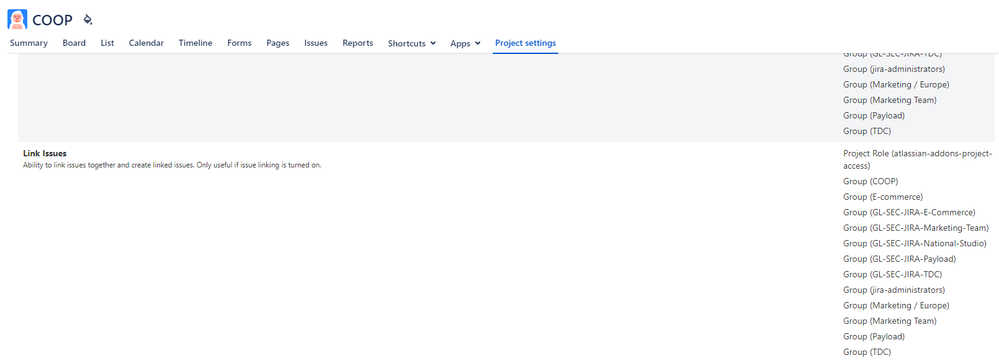Click the COOP project title text
This screenshot has height=361, width=999.
52,20
